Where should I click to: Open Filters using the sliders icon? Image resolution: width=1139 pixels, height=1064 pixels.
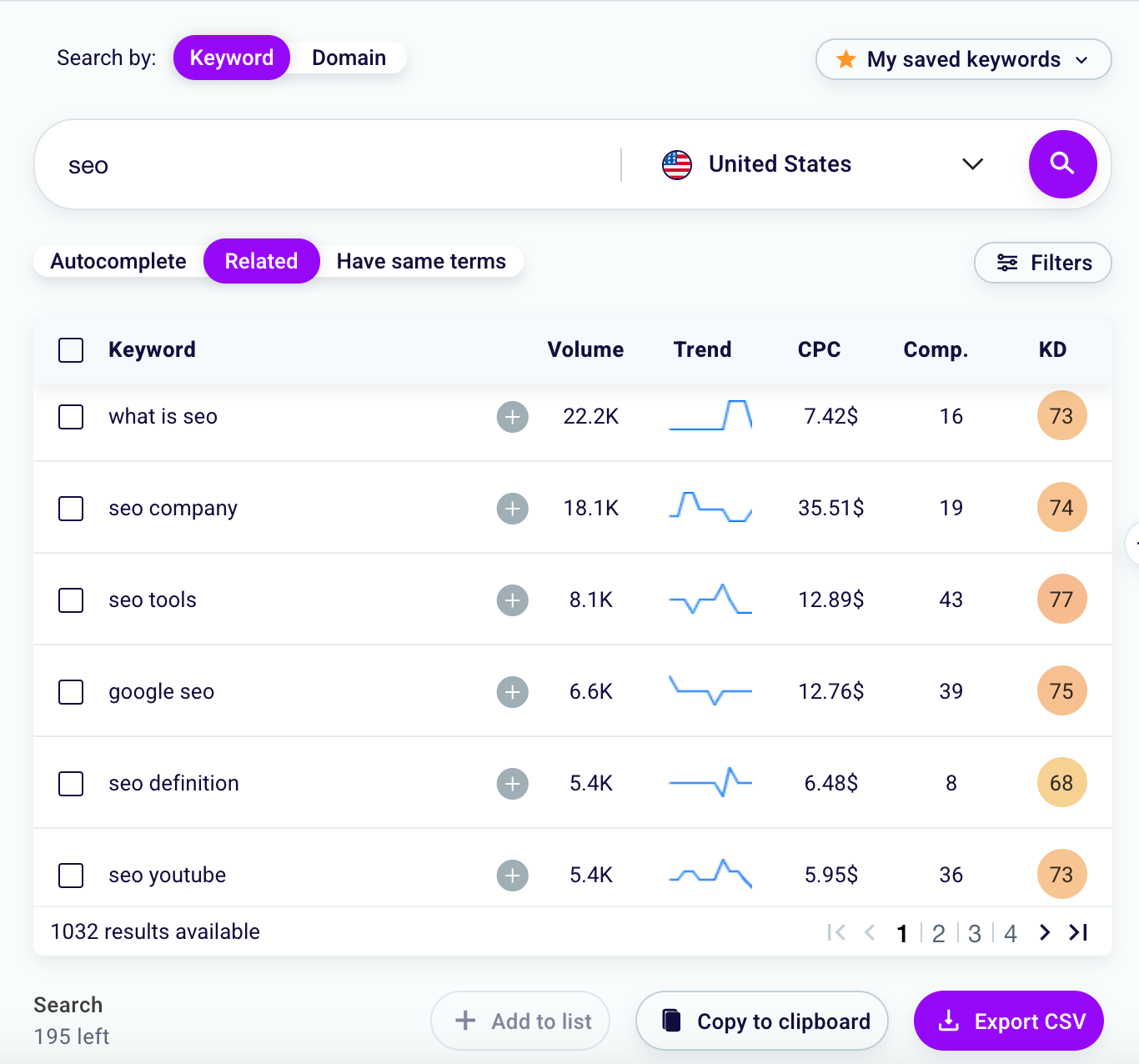pos(1008,263)
